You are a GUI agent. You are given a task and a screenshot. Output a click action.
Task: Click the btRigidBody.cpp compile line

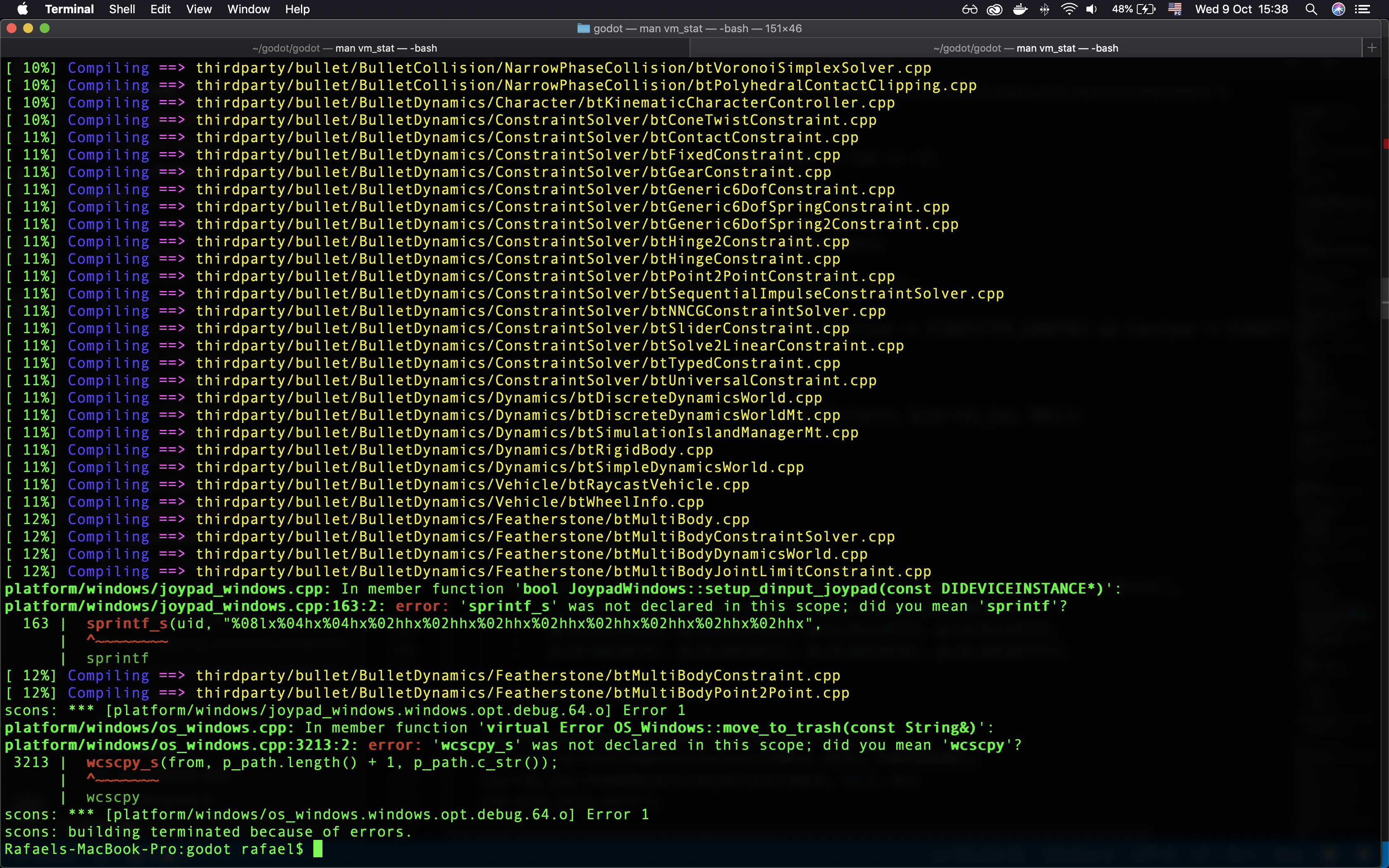[359, 450]
